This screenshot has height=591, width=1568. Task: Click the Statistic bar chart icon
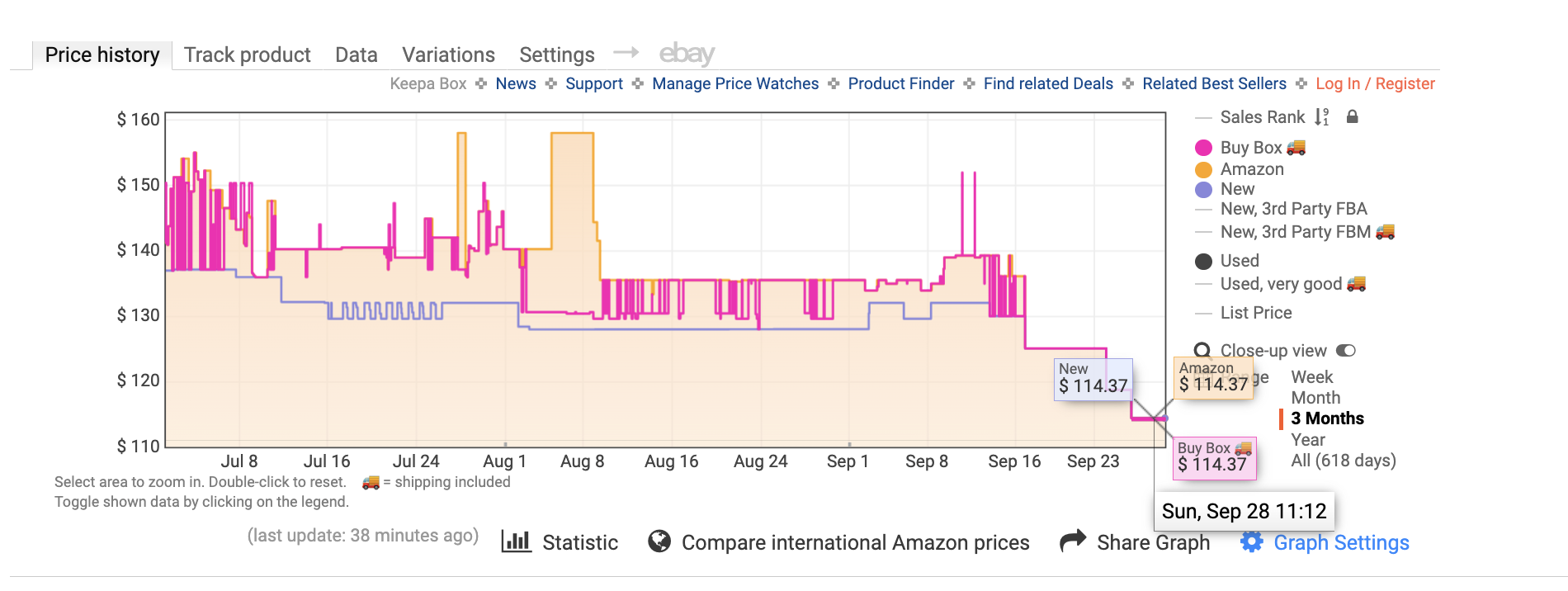coord(517,541)
